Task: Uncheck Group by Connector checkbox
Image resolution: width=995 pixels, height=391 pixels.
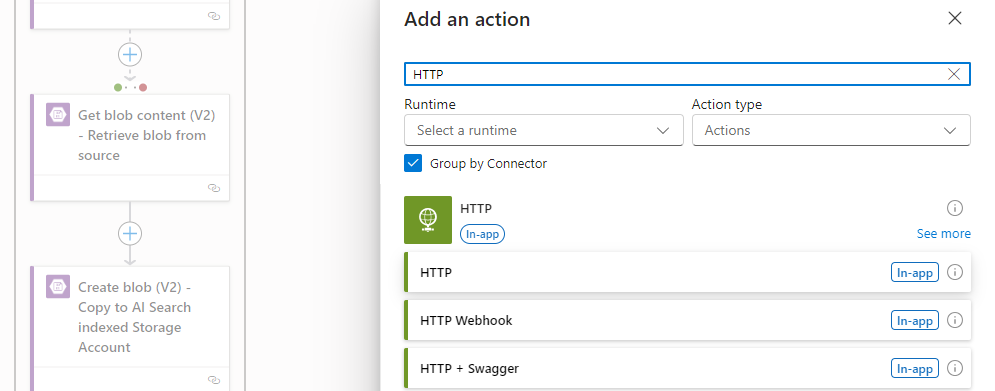Action: coord(412,164)
